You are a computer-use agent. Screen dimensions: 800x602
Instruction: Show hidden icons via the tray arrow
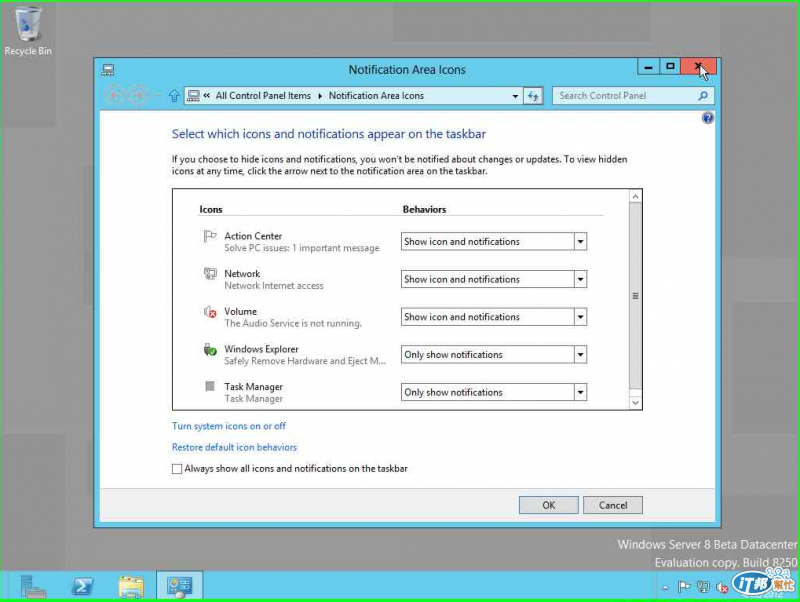665,588
